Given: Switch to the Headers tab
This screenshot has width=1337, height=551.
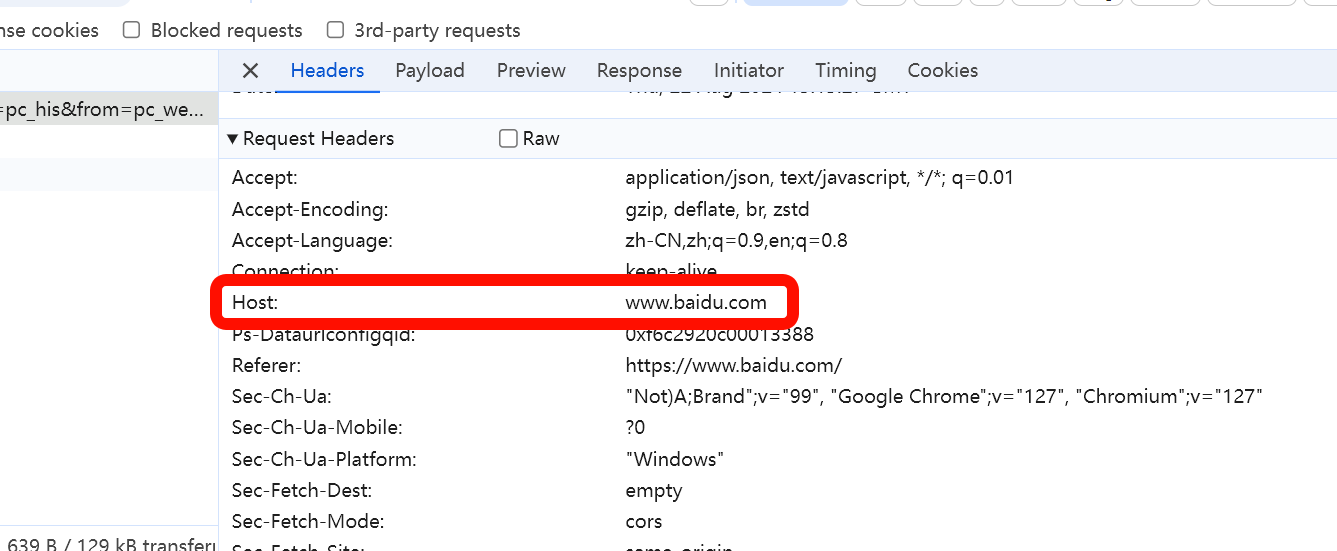Looking at the screenshot, I should coord(327,70).
